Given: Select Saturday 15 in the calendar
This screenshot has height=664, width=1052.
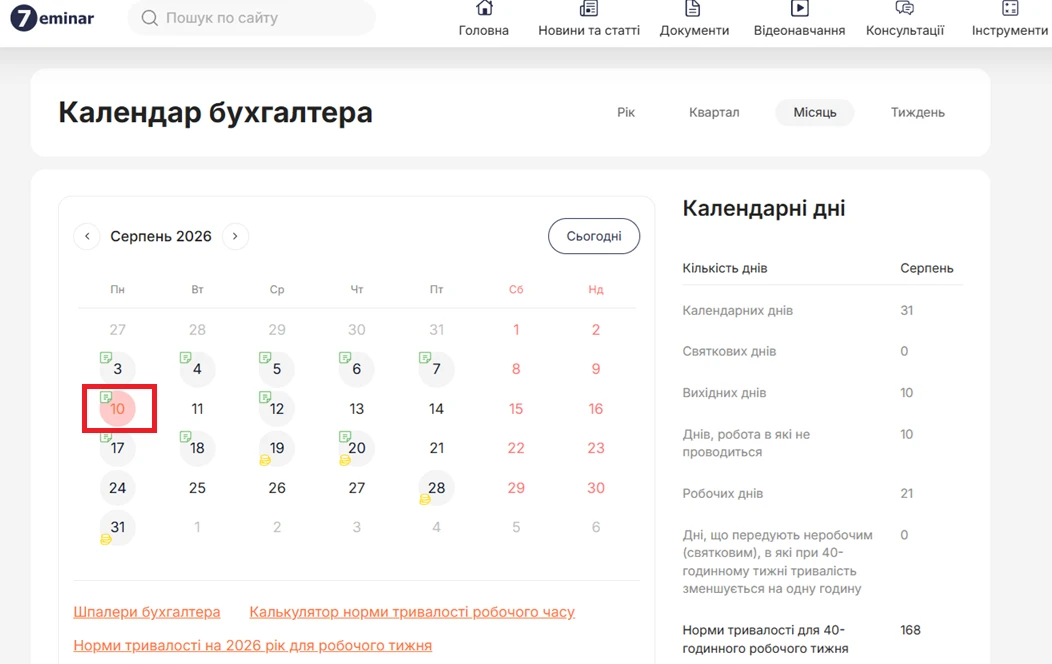Looking at the screenshot, I should pos(516,408).
